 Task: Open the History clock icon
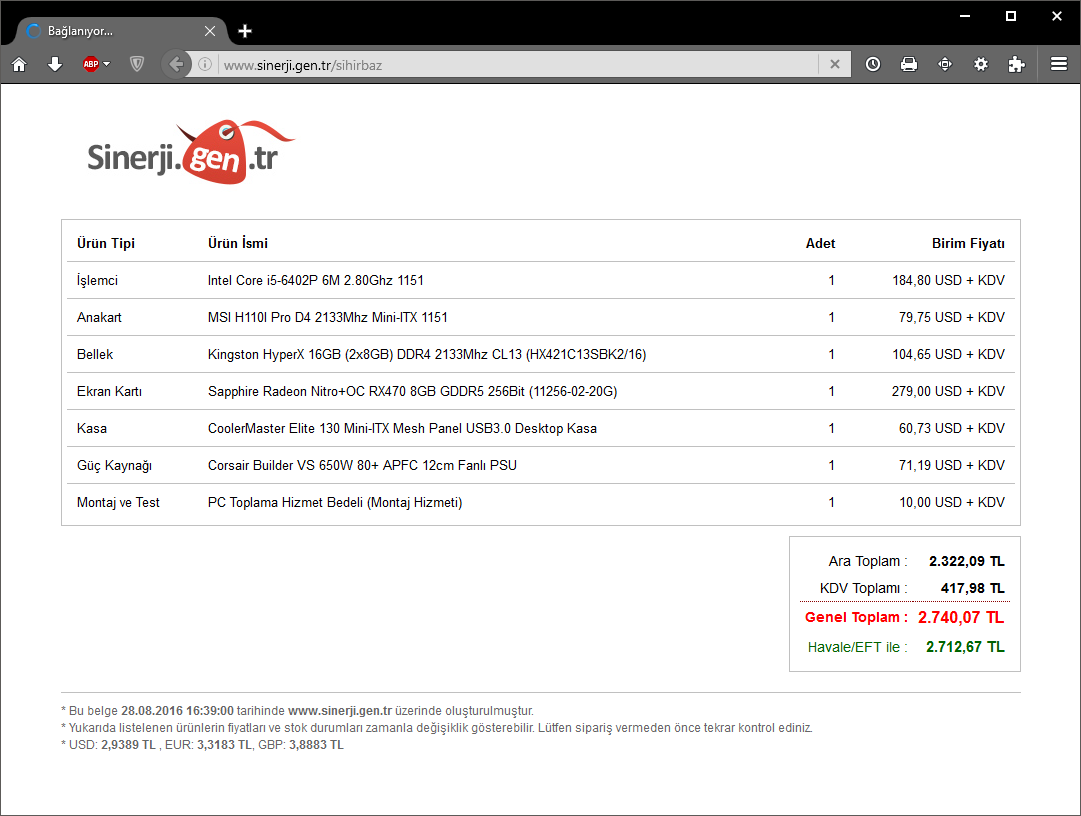pos(873,64)
